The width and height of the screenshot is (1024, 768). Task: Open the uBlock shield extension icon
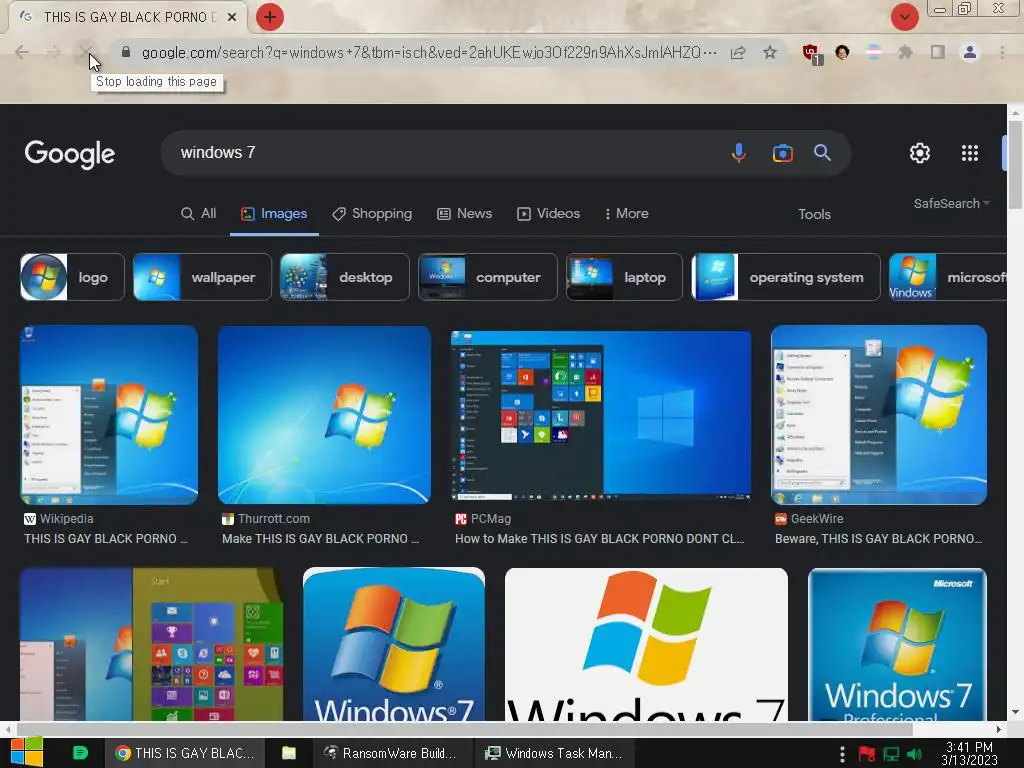811,53
